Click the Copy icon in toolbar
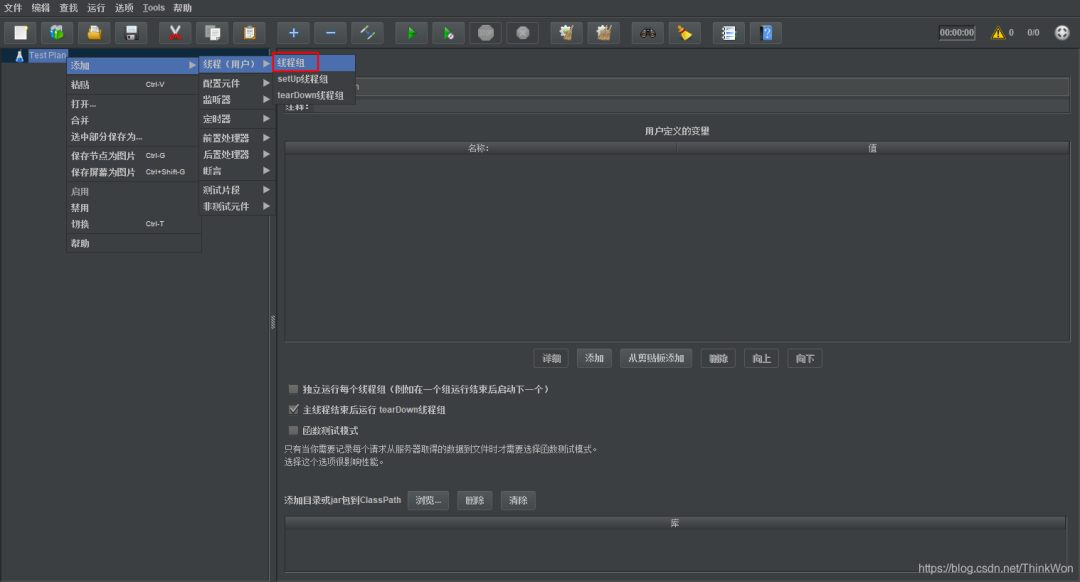1080x582 pixels. pyautogui.click(x=212, y=32)
